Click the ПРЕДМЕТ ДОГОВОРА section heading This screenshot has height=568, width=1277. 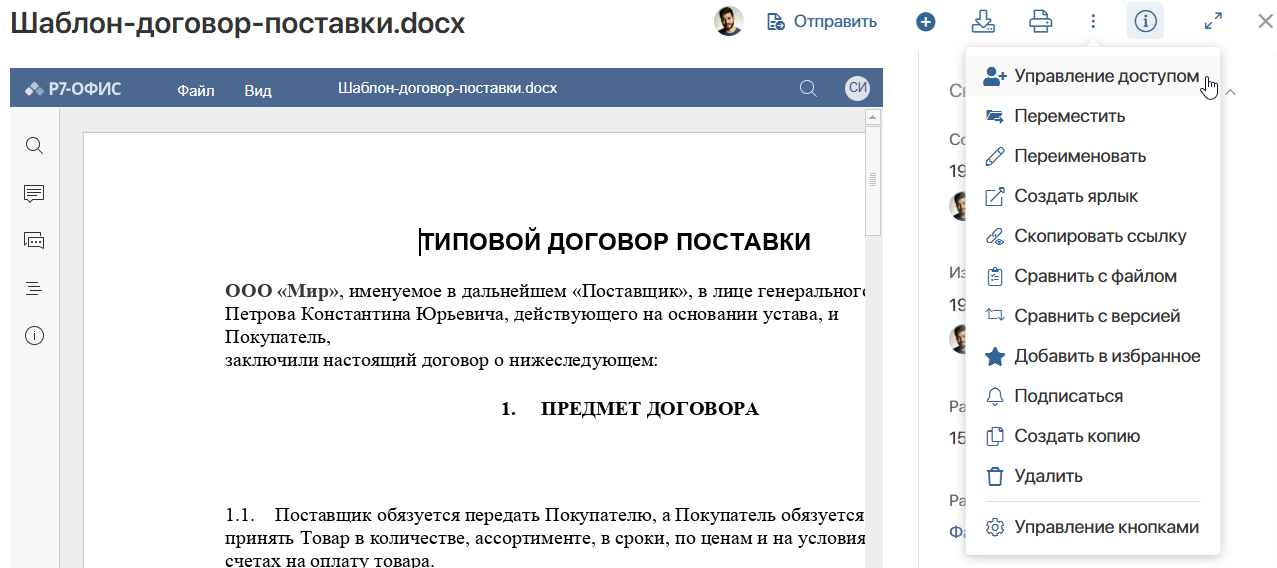(650, 409)
